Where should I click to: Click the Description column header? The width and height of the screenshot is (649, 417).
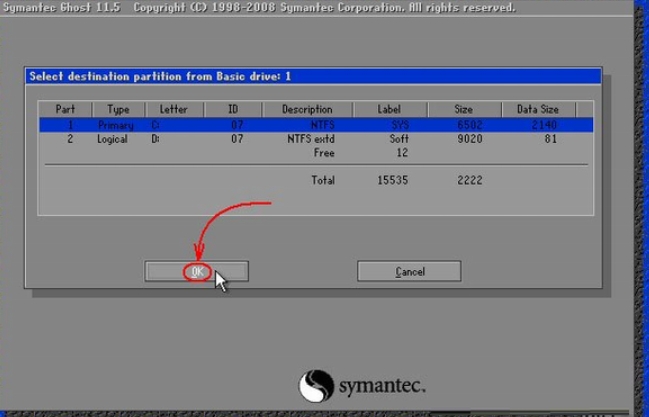(307, 109)
